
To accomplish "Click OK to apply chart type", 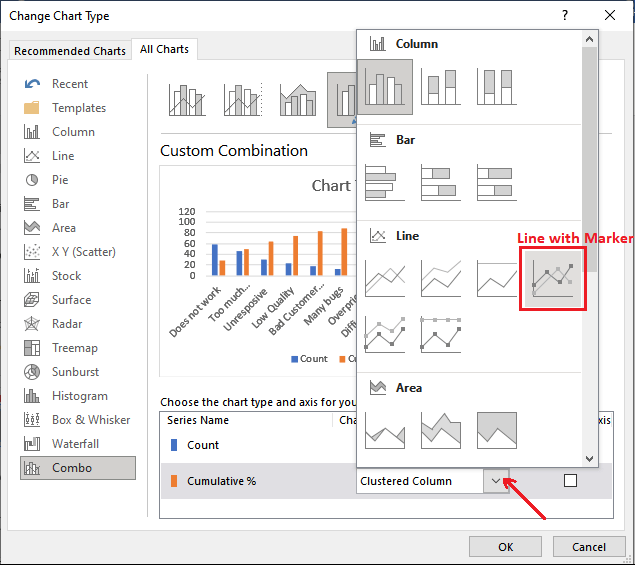I will click(505, 547).
